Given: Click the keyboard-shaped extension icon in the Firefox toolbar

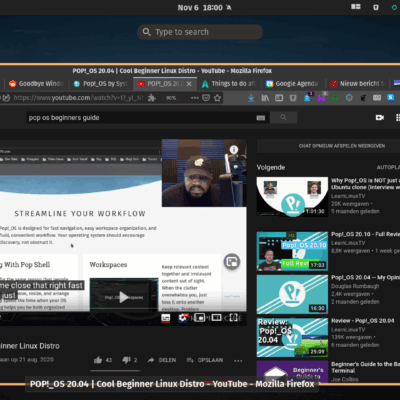Looking at the screenshot, I should coord(377,98).
